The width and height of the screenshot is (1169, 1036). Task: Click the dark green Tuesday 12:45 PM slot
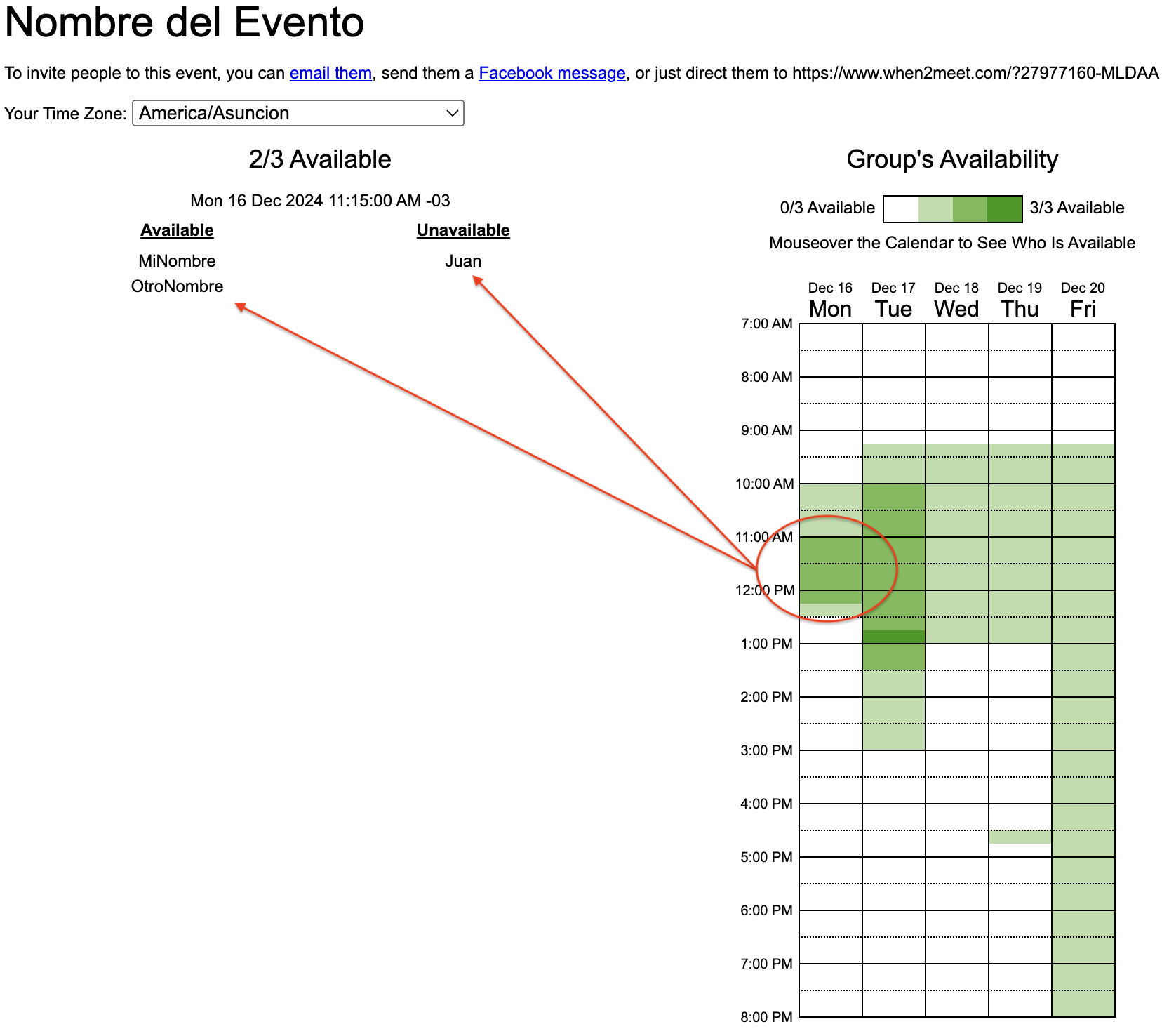pyautogui.click(x=893, y=637)
